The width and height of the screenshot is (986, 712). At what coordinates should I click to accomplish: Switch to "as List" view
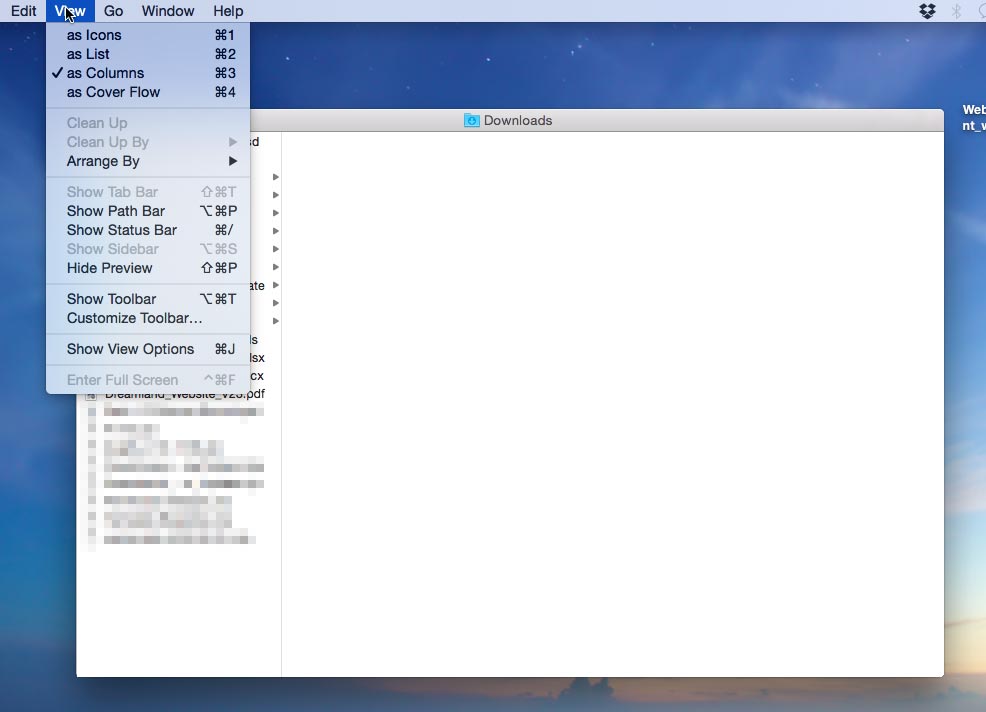[x=88, y=54]
